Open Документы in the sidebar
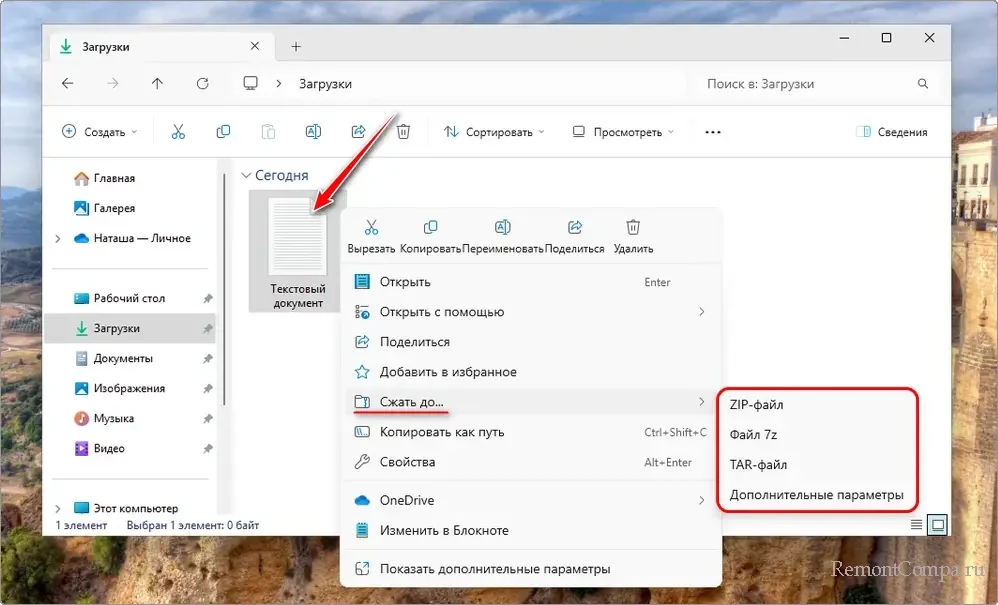998x605 pixels. coord(123,358)
